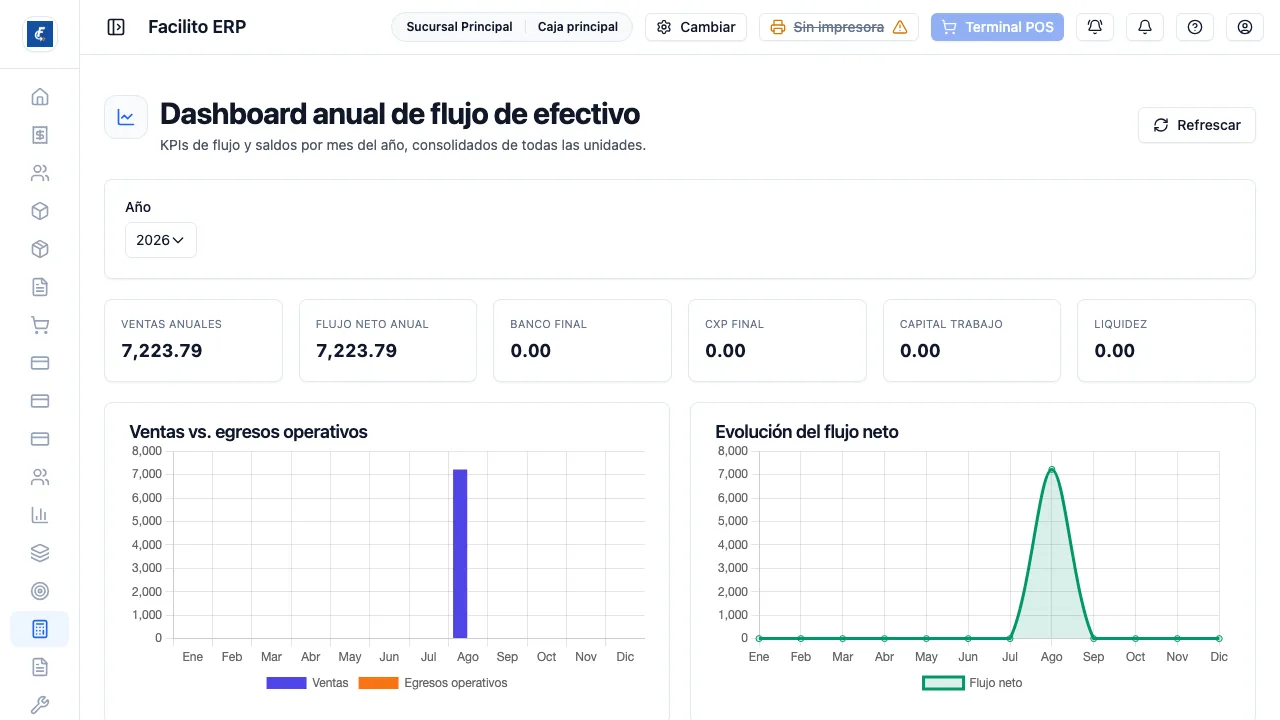Open the shopping cart icon in the sidebar
Screen dimensions: 1280x720
[x=40, y=325]
